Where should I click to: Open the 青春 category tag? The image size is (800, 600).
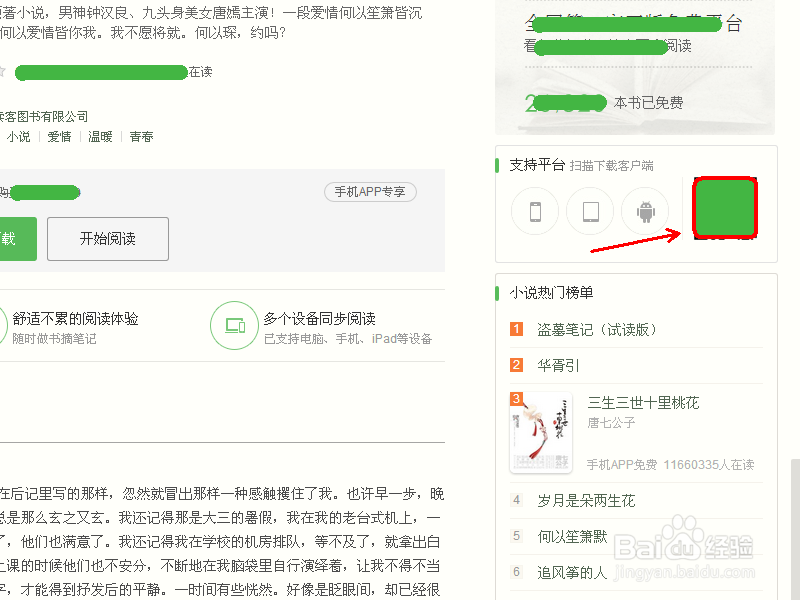point(140,136)
